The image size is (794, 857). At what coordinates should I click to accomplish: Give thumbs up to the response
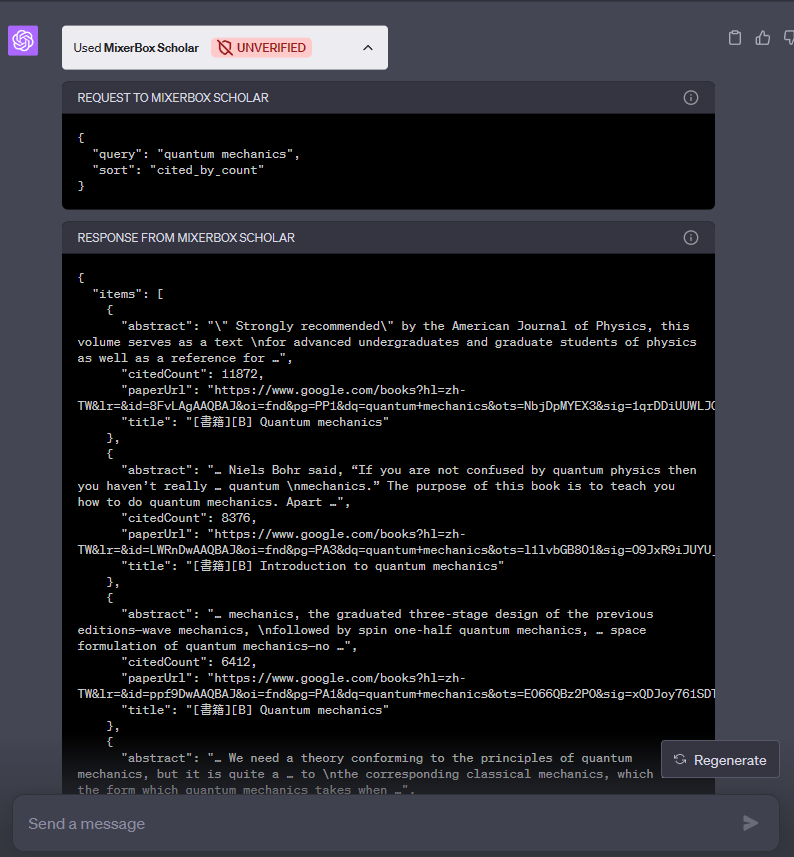pos(762,38)
